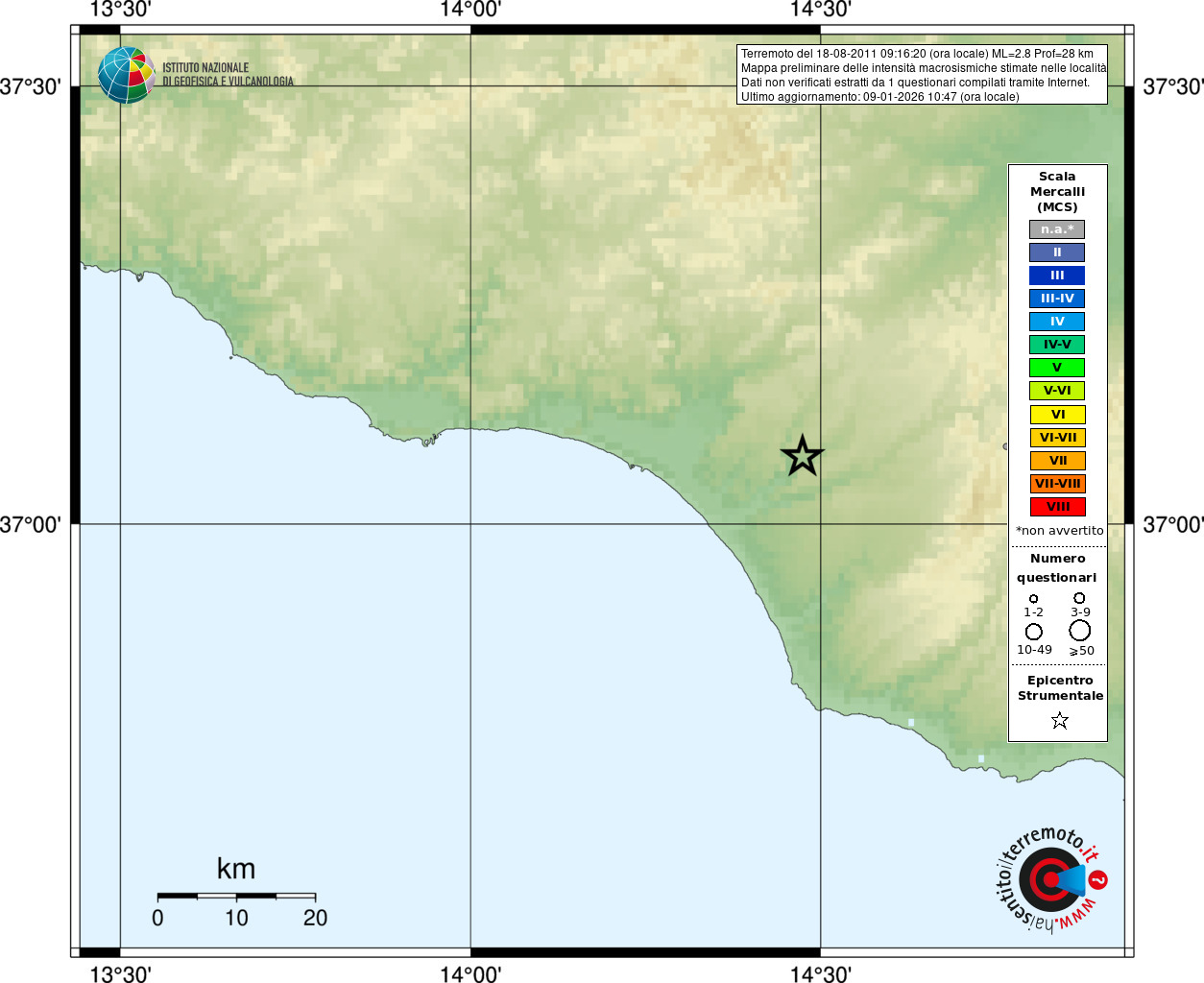Click the 'Ultimo aggiornamento: 09-01-2026' line

point(879,97)
